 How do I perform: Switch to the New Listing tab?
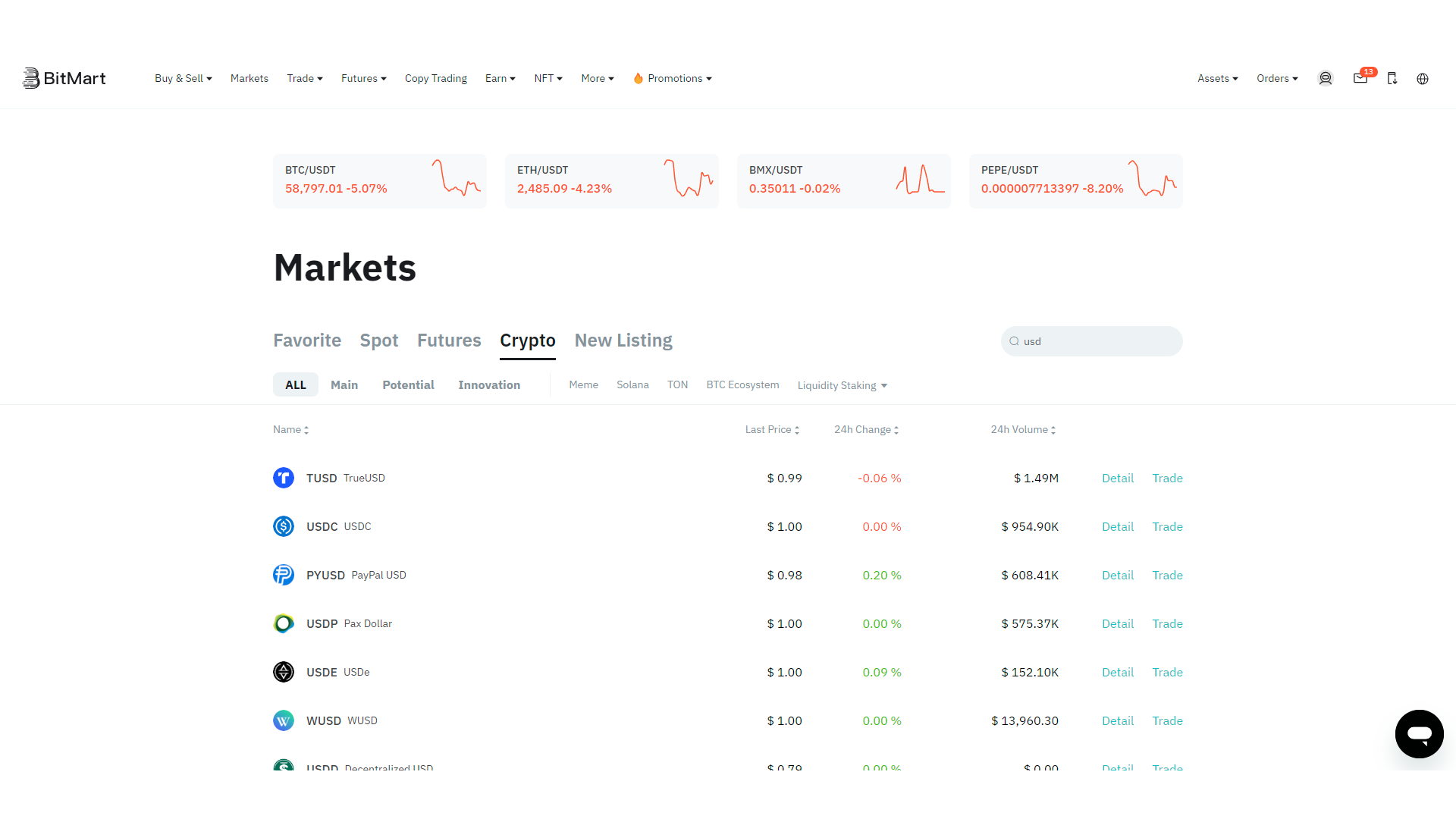click(623, 340)
